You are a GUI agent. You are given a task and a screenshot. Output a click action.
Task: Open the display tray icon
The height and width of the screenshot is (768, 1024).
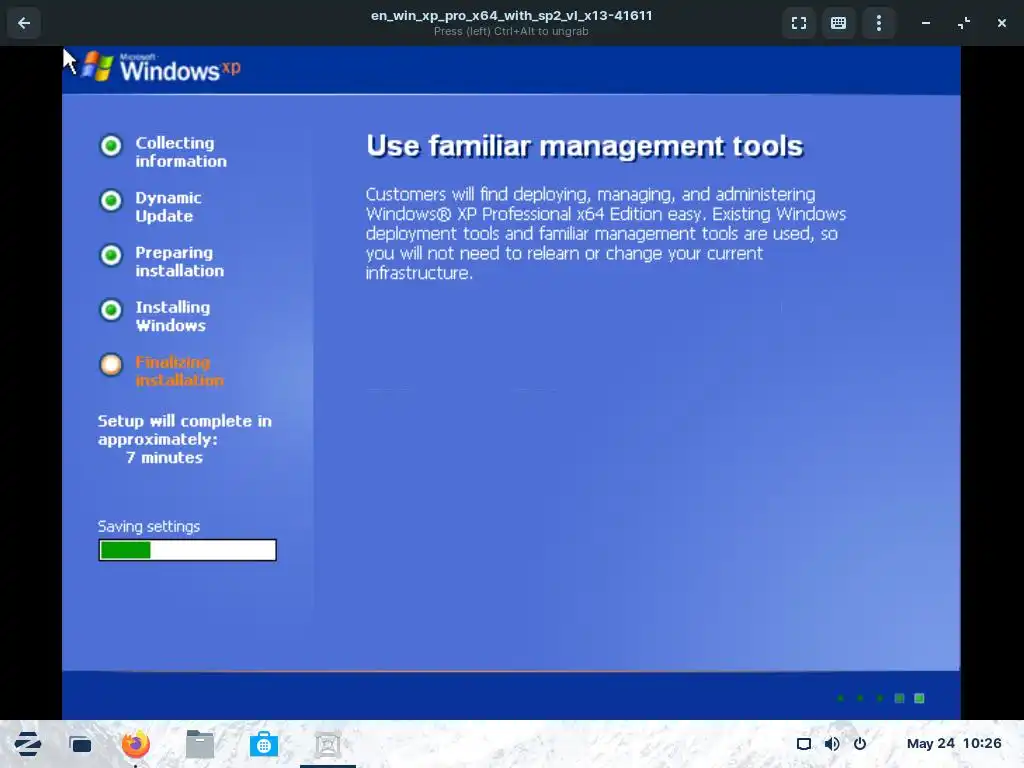click(x=804, y=744)
